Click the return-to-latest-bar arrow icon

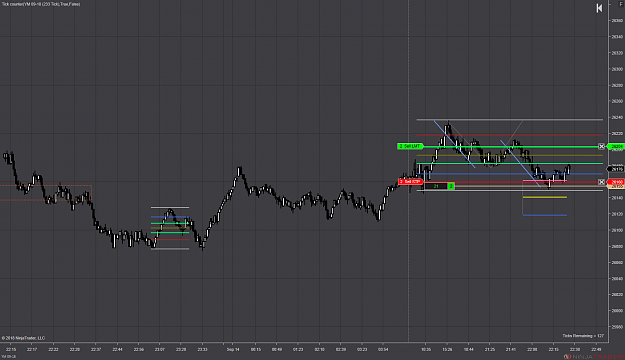[599, 8]
